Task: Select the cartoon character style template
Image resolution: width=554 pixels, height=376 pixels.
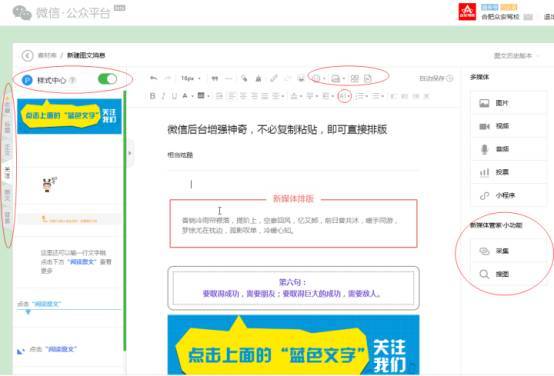Action: point(49,184)
